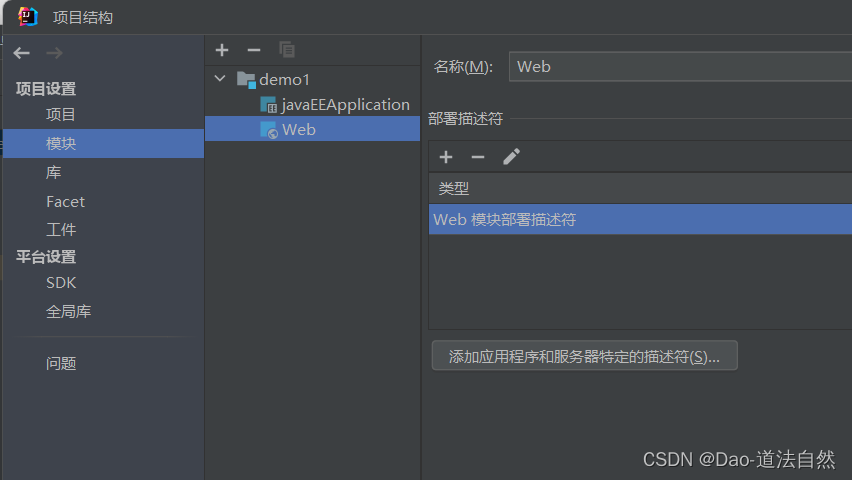Click the 名称 input field containing Web
Screen dimensions: 852x480
[x=680, y=67]
